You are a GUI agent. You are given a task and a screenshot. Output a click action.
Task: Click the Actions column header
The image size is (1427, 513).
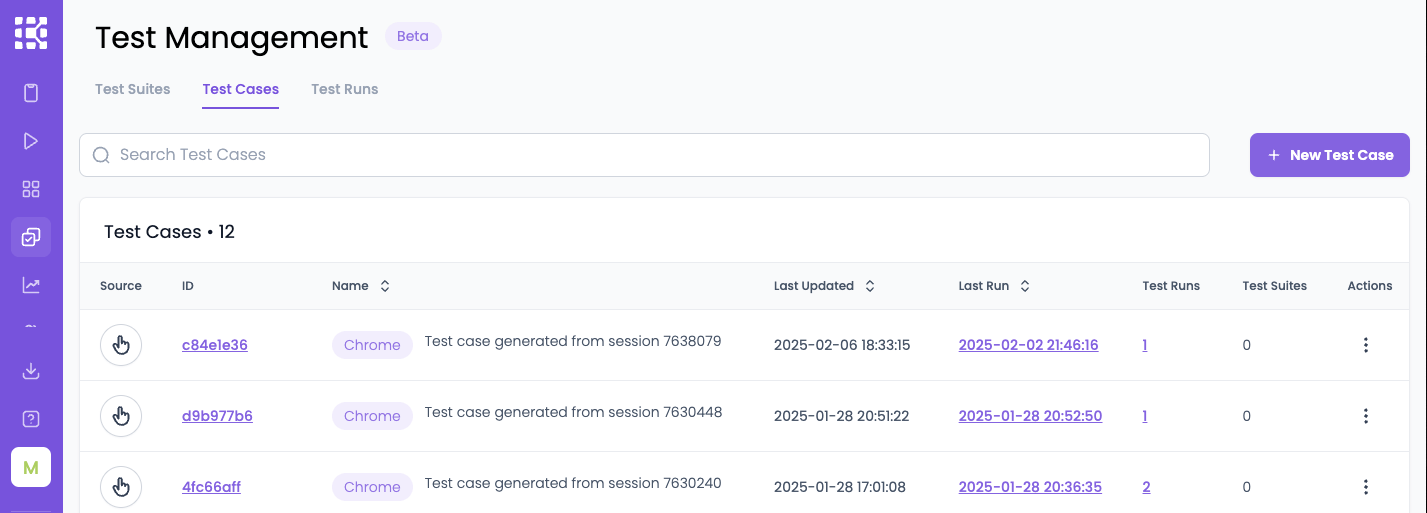1370,286
